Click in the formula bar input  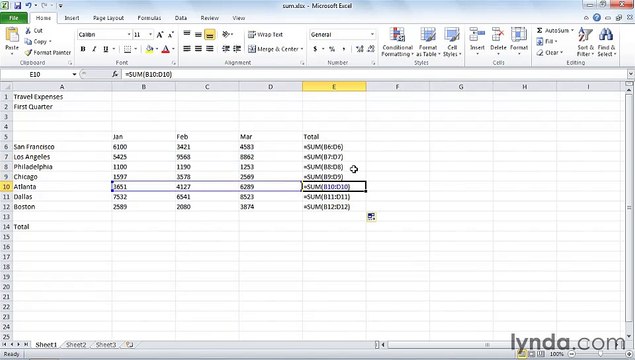(x=375, y=74)
